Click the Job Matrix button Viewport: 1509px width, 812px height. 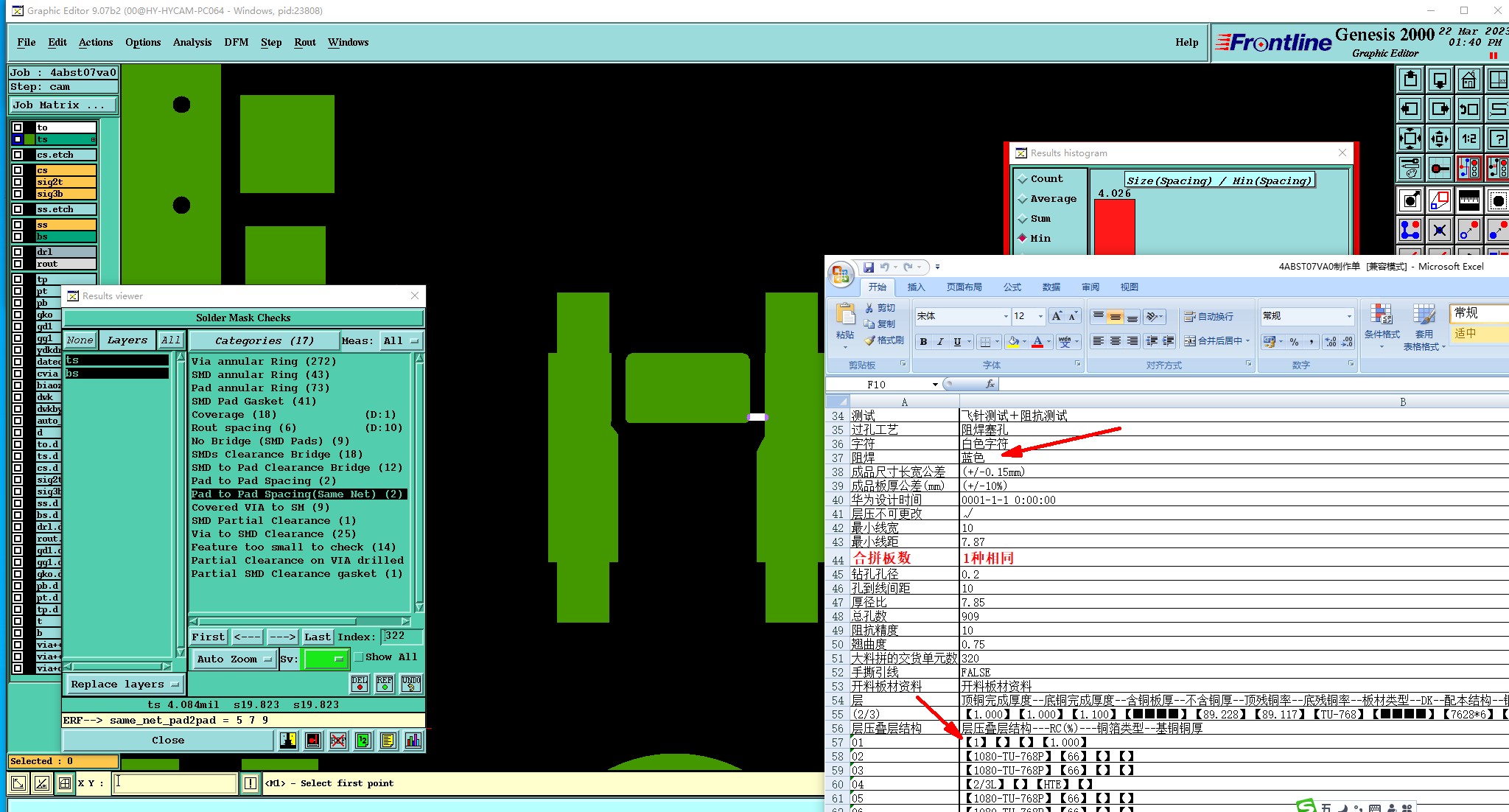pyautogui.click(x=63, y=105)
